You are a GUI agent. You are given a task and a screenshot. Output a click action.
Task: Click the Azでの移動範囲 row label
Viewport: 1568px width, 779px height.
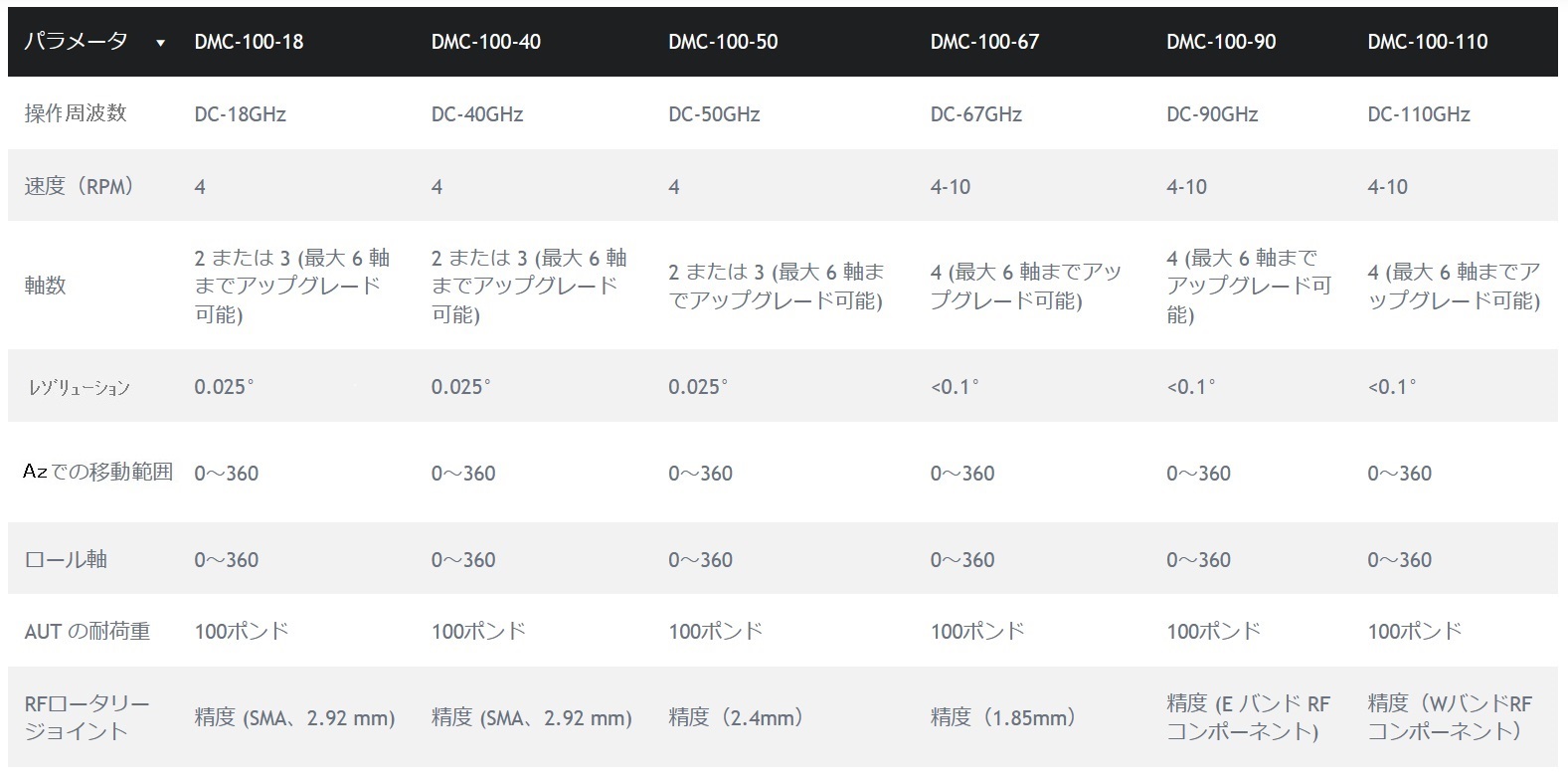point(97,472)
